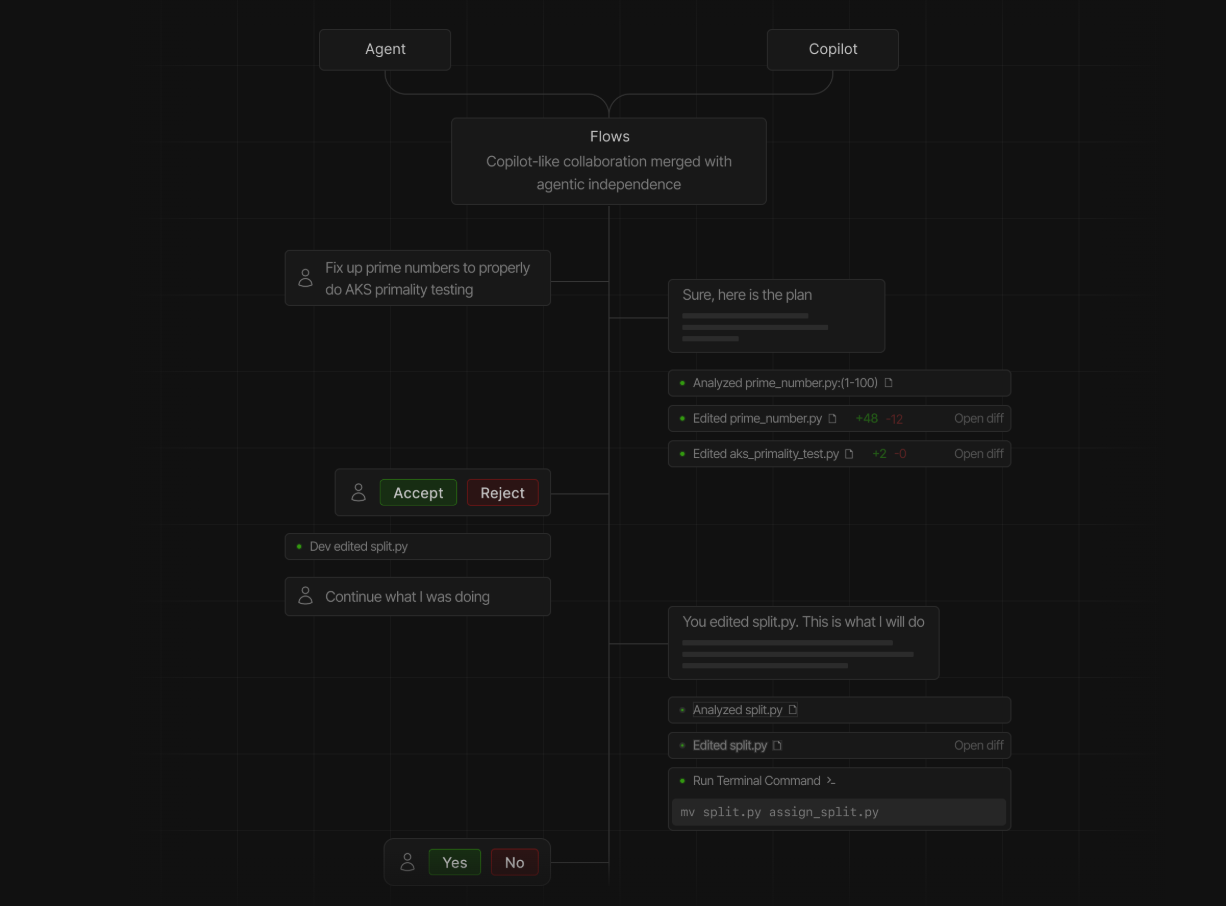Click user icon in Continue what I was doing
The image size is (1226, 906).
tap(306, 597)
